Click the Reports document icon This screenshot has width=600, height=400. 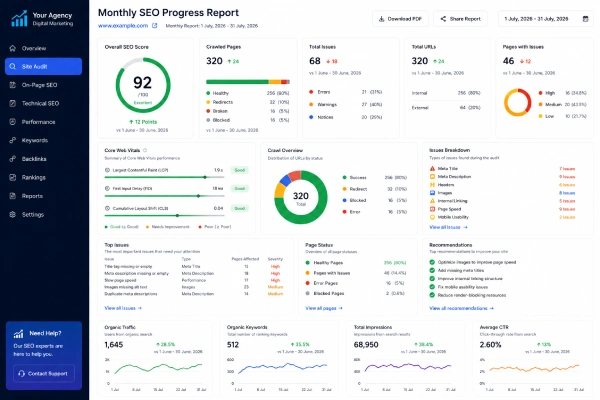[x=13, y=196]
